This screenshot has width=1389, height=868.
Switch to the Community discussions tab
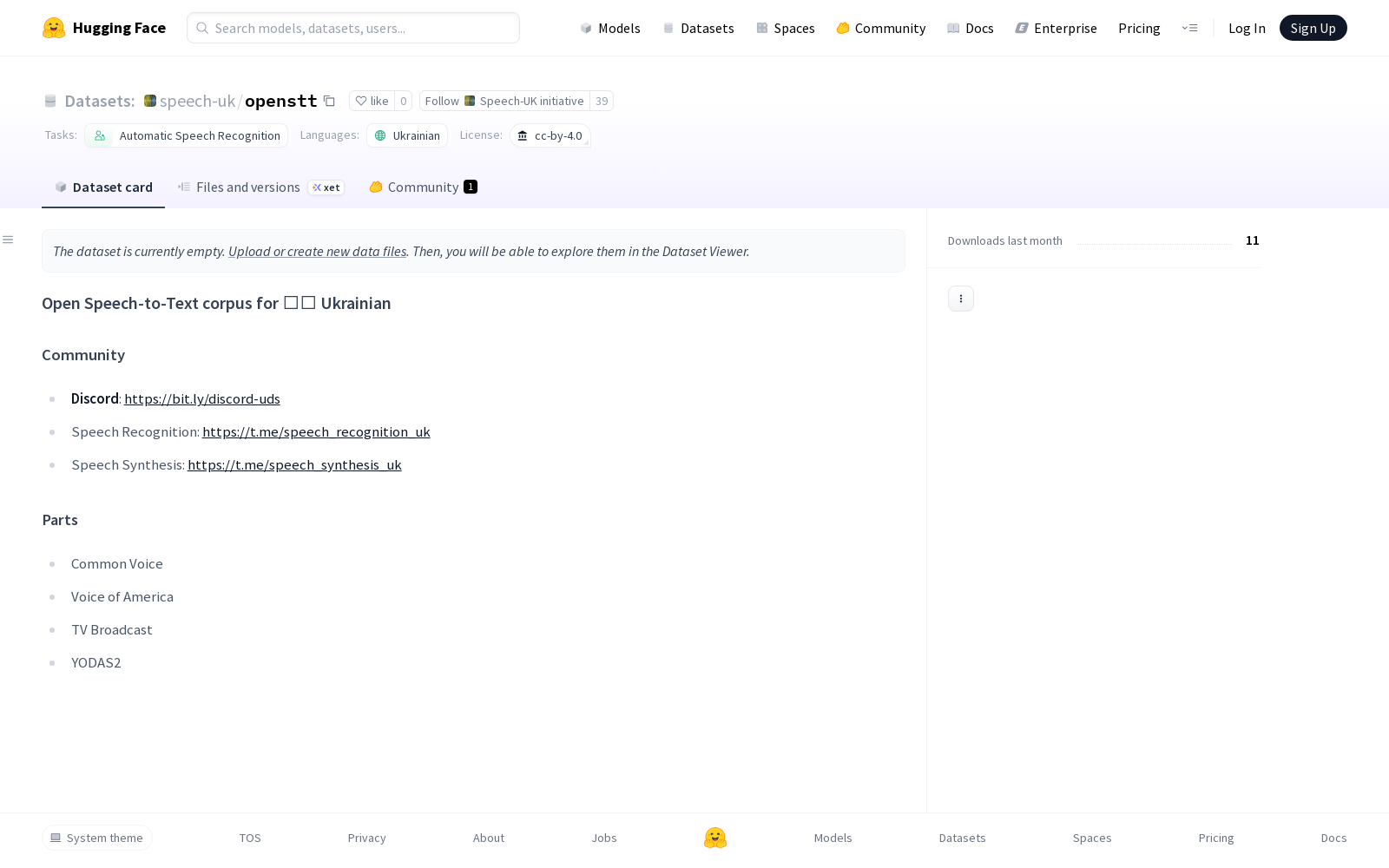423,187
